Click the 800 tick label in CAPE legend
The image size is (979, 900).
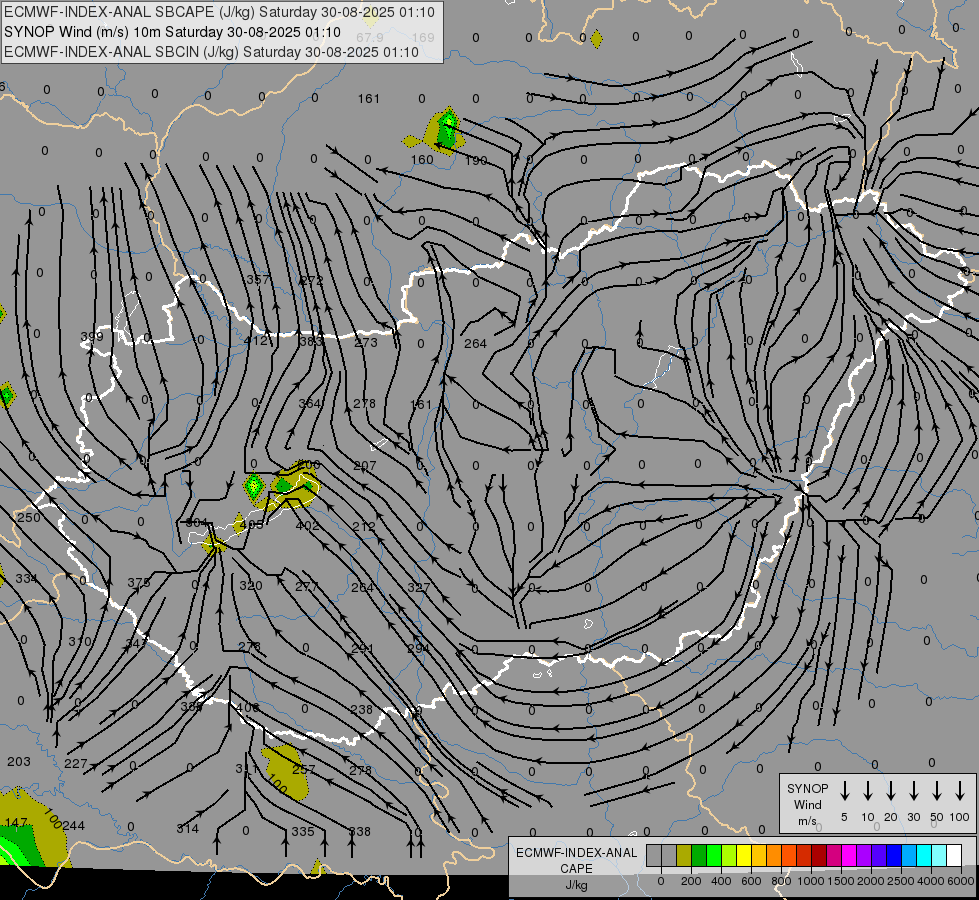pyautogui.click(x=781, y=881)
